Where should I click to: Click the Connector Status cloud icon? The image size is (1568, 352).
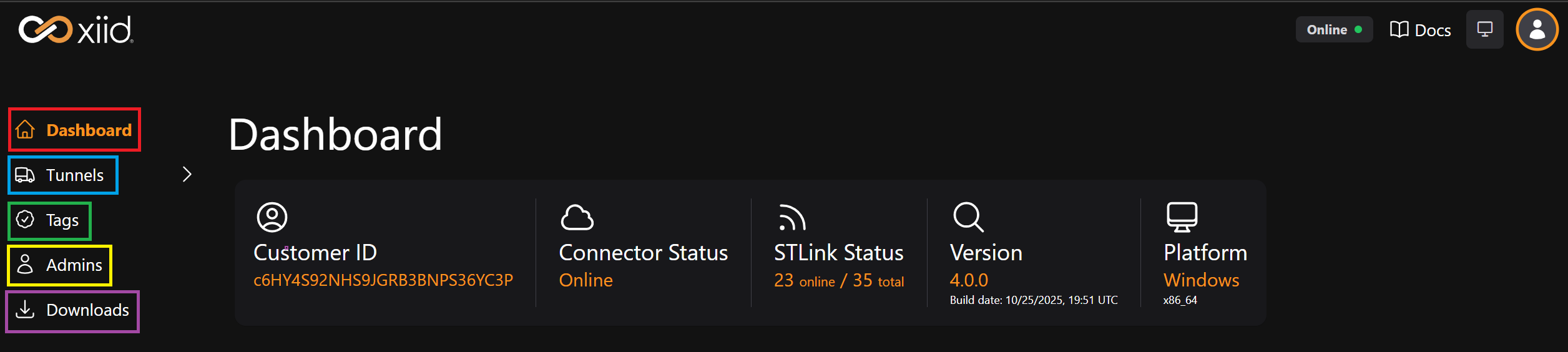point(577,217)
